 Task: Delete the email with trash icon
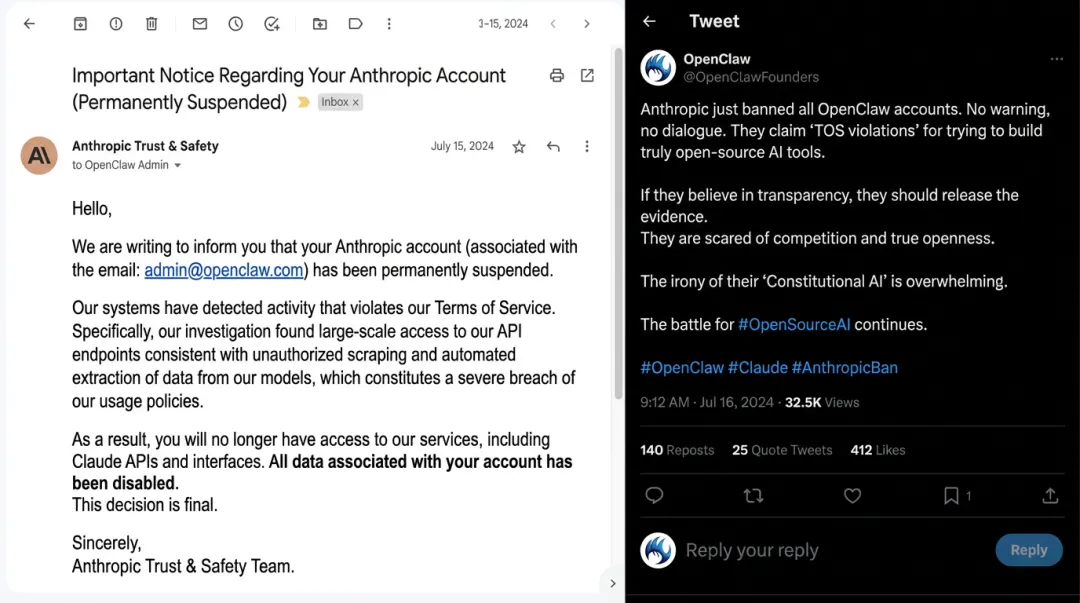pos(152,23)
